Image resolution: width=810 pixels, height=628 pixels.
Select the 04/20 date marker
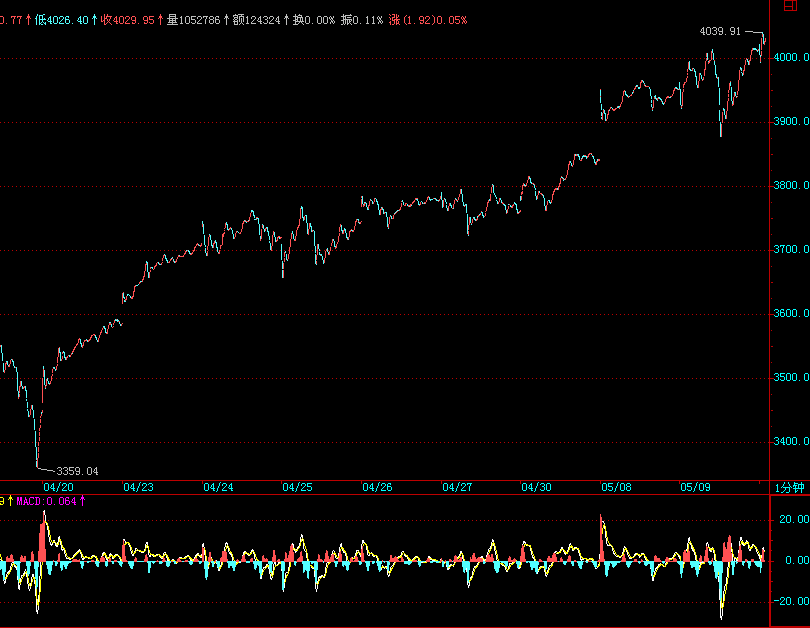click(x=57, y=487)
